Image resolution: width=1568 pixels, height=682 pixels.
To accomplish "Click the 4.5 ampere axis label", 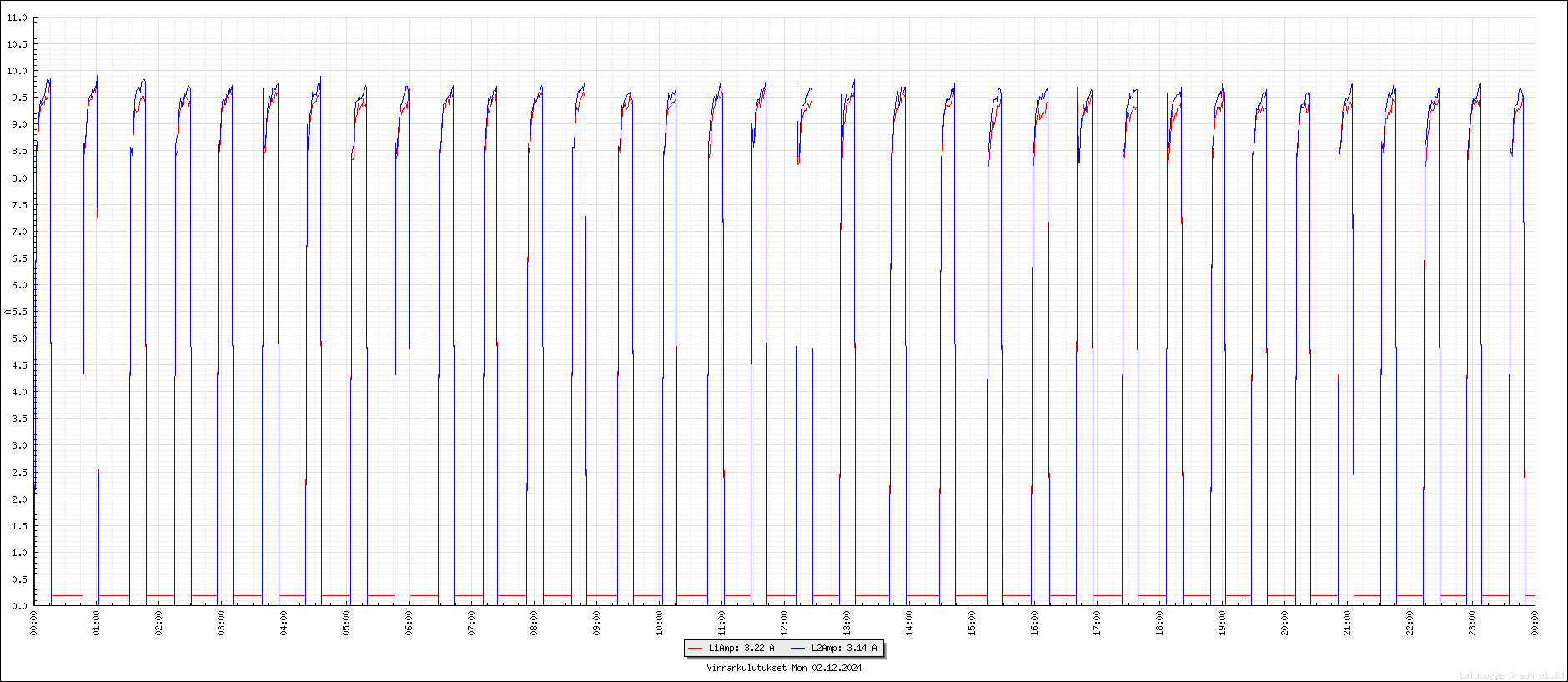I will 19,365.
